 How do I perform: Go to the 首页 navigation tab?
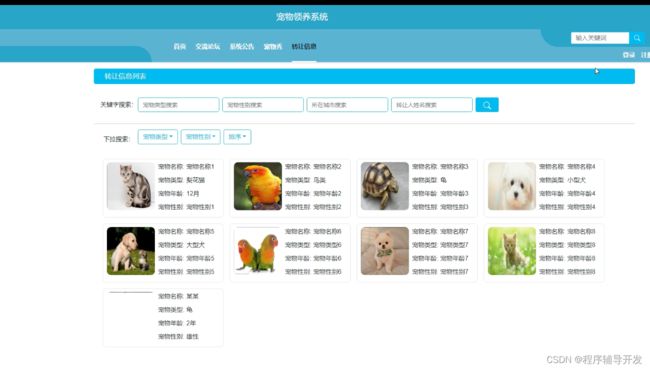pyautogui.click(x=179, y=46)
